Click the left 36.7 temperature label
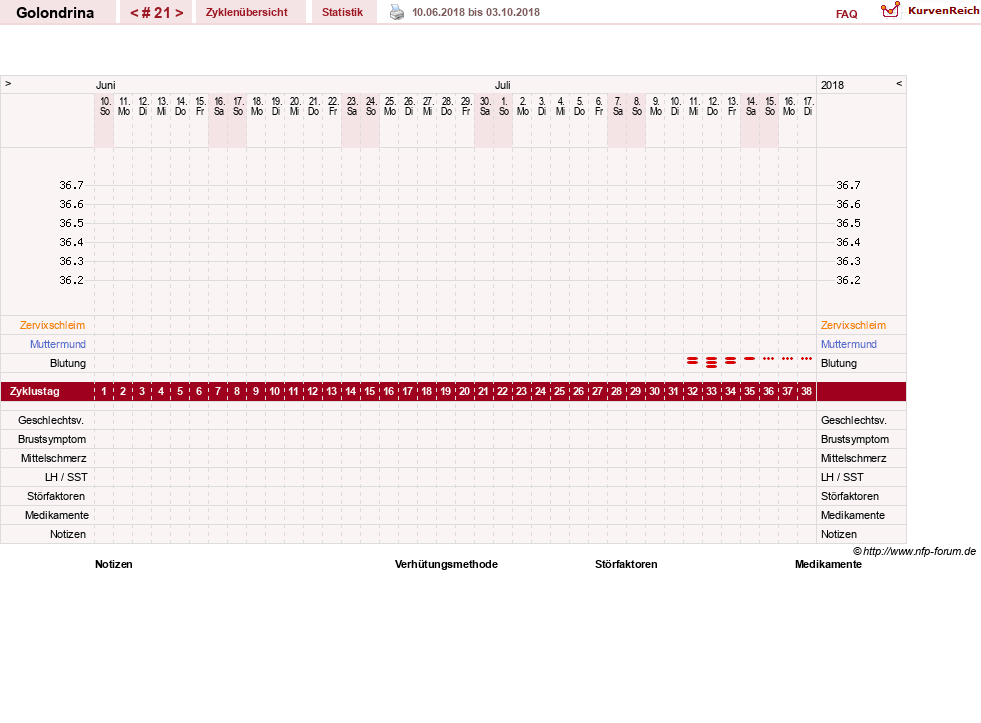This screenshot has width=981, height=723. 71,185
